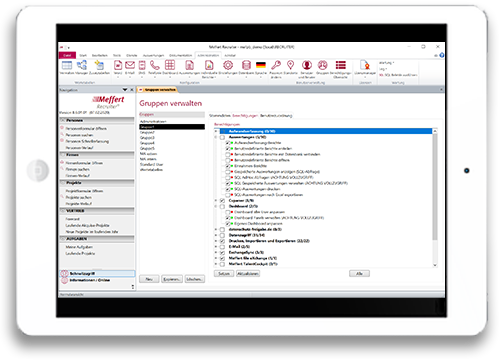The height and width of the screenshot is (360, 504).
Task: Open the E-Mail configuration icon in ribbon
Action: (130, 65)
